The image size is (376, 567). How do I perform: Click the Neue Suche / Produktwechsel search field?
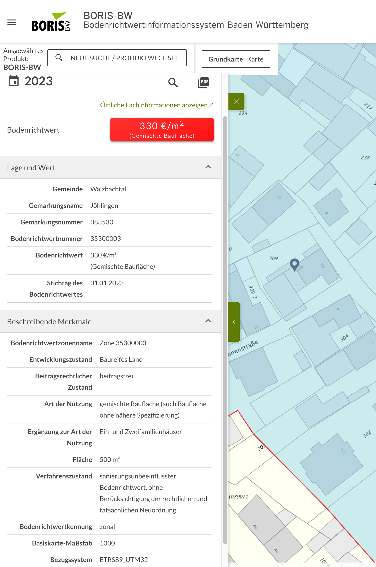[x=117, y=58]
